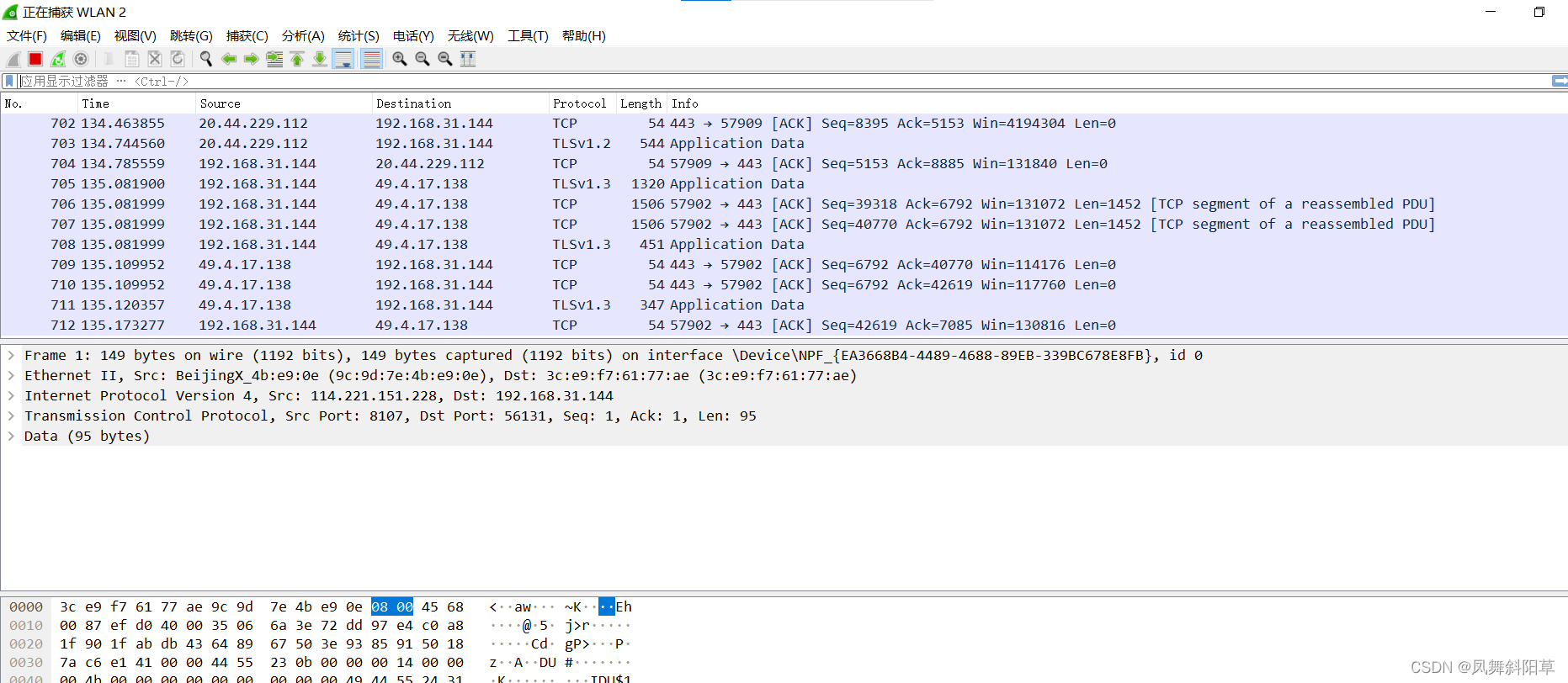Sort by the Info column header
Image resolution: width=1568 pixels, height=683 pixels.
pyautogui.click(x=1117, y=103)
